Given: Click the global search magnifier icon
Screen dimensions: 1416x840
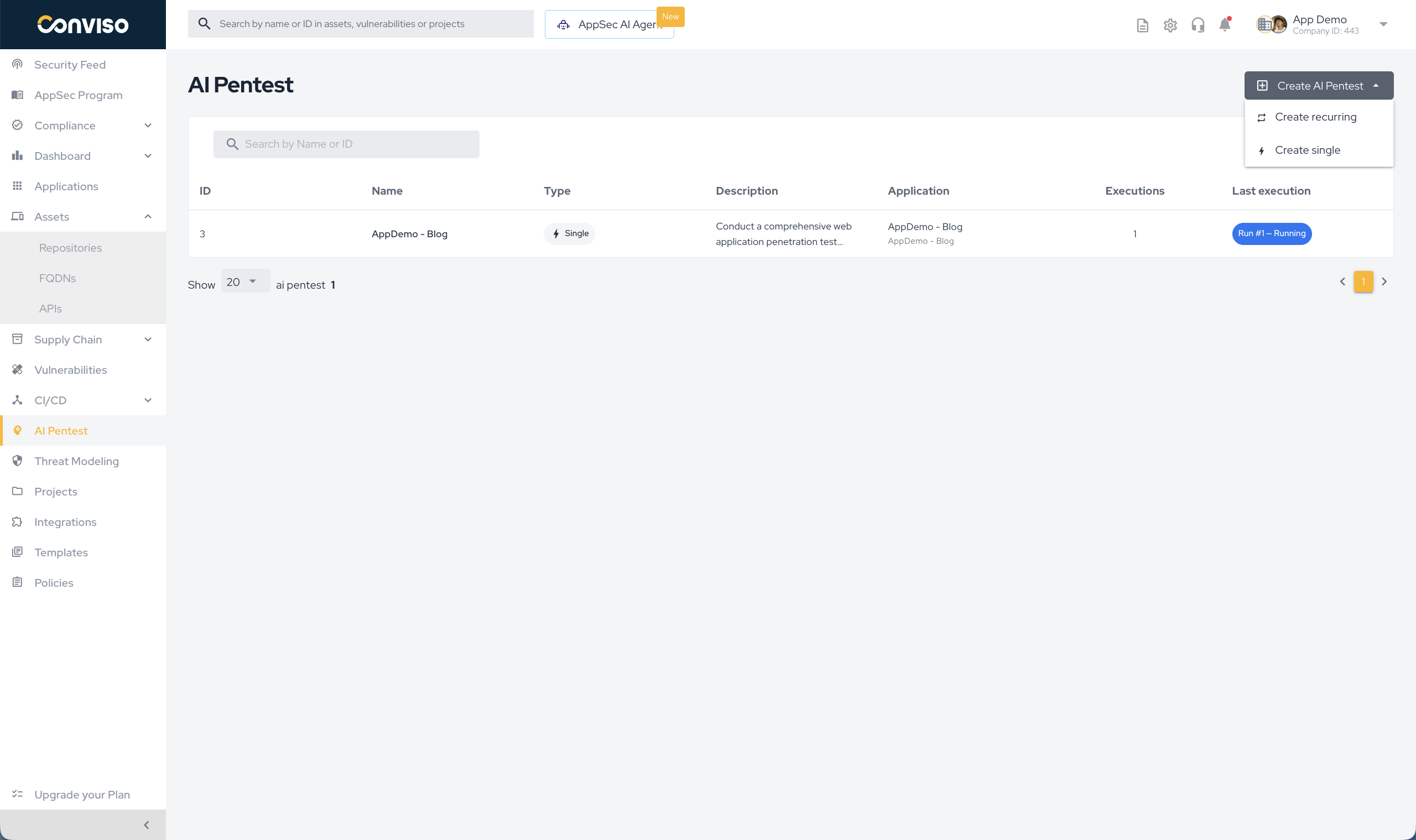Looking at the screenshot, I should point(205,24).
